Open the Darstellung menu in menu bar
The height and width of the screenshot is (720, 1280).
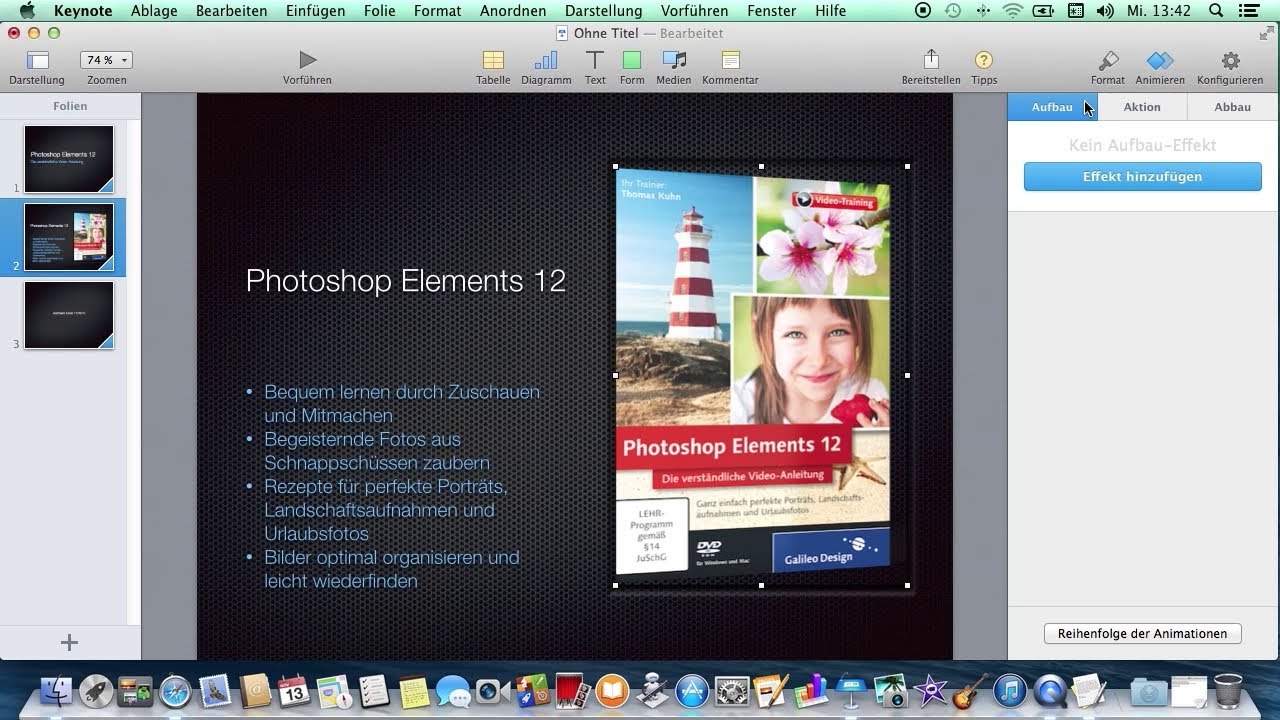point(603,11)
